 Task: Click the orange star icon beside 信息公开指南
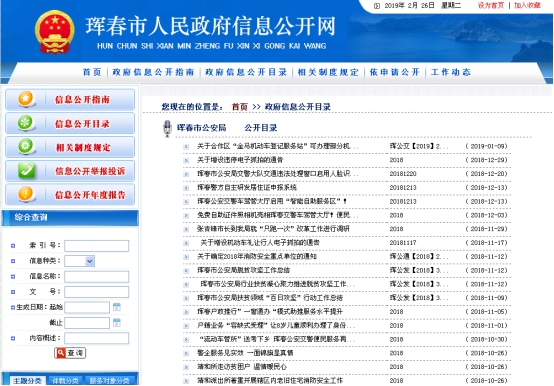pyautogui.click(x=25, y=99)
